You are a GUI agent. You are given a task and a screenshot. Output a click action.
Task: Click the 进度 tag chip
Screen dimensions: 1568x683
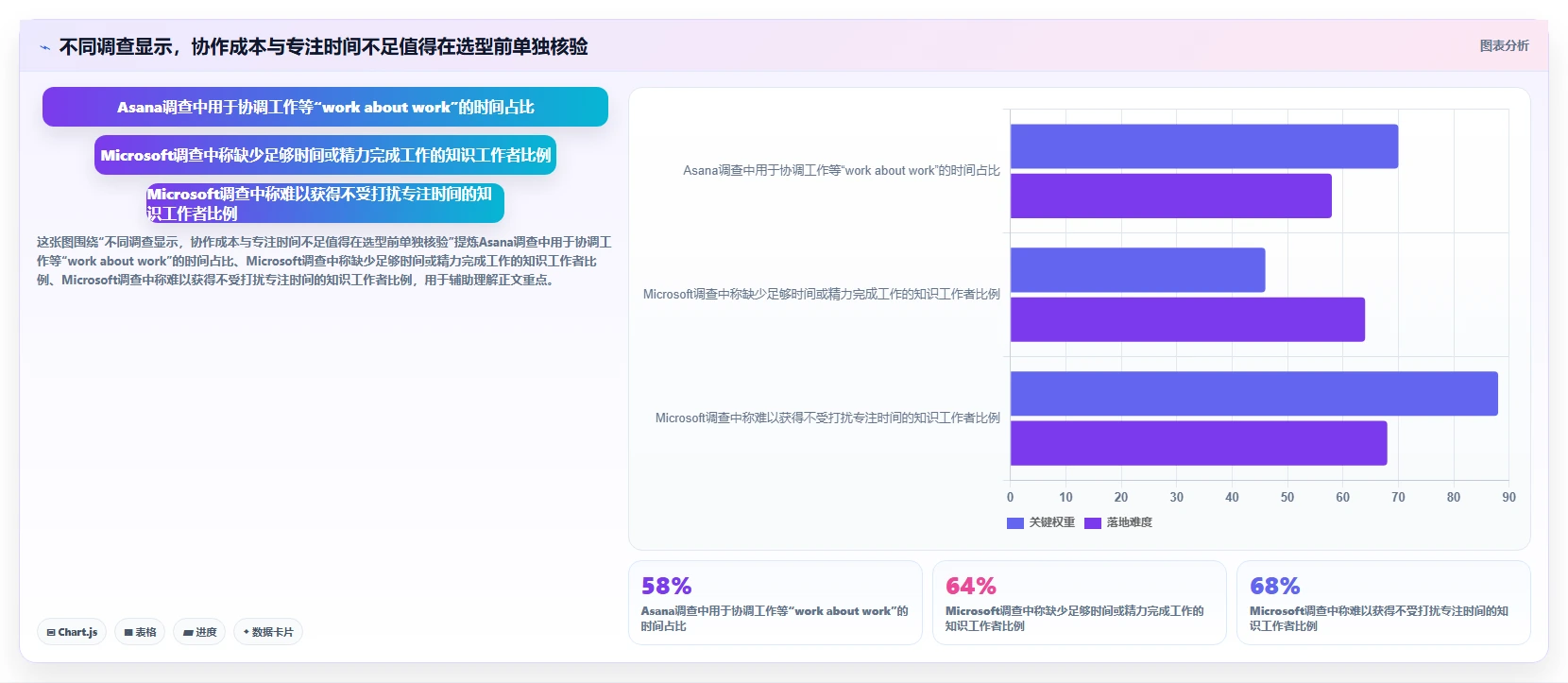coord(199,632)
